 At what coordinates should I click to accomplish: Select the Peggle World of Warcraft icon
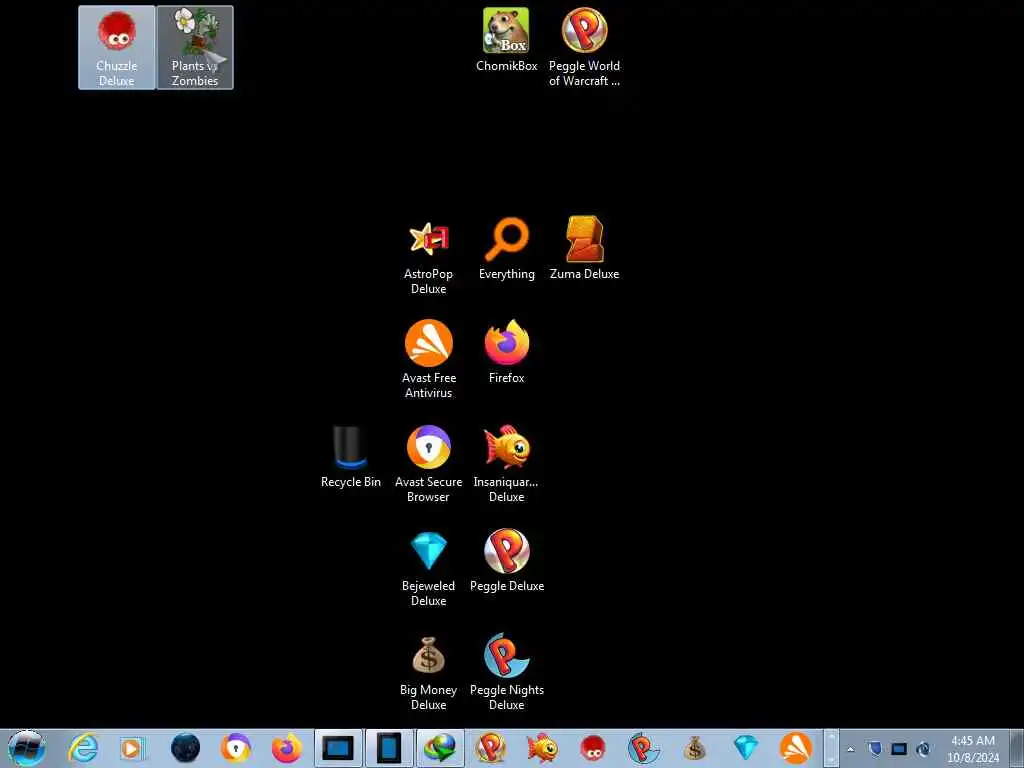pyautogui.click(x=584, y=47)
